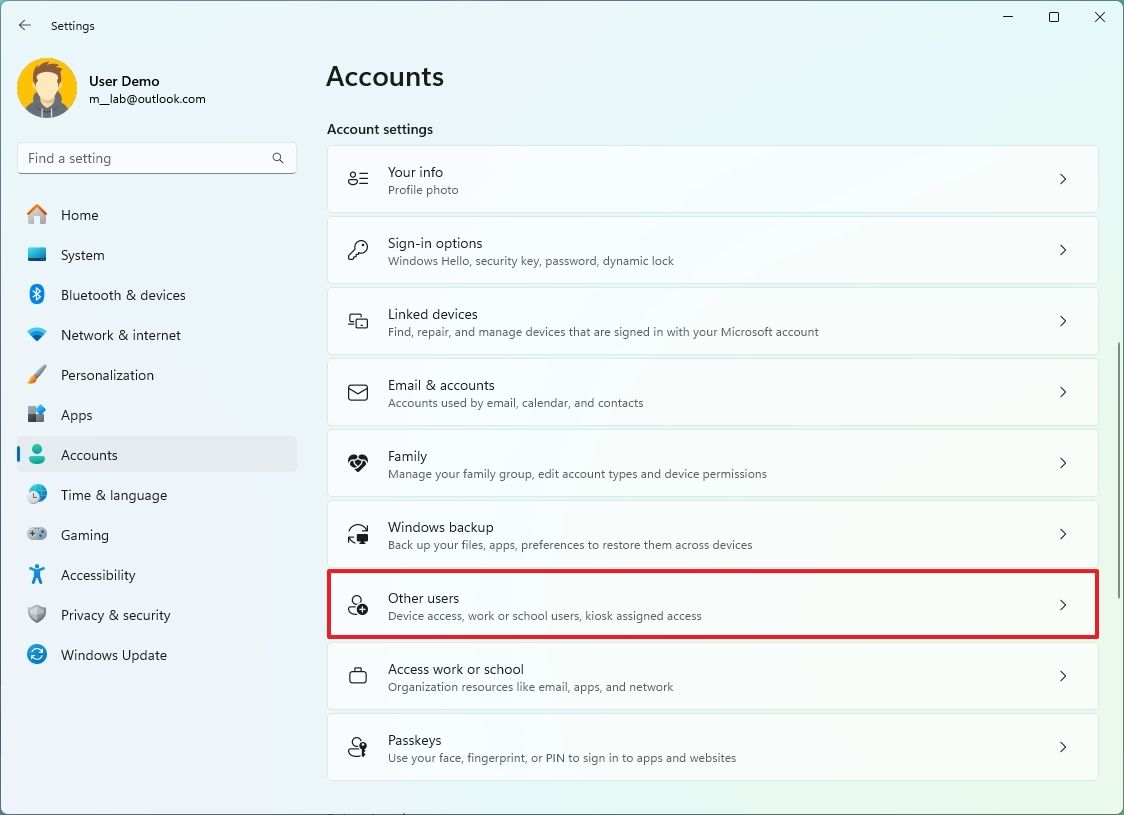The image size is (1124, 815).
Task: Click the Family heart icon
Action: click(358, 464)
